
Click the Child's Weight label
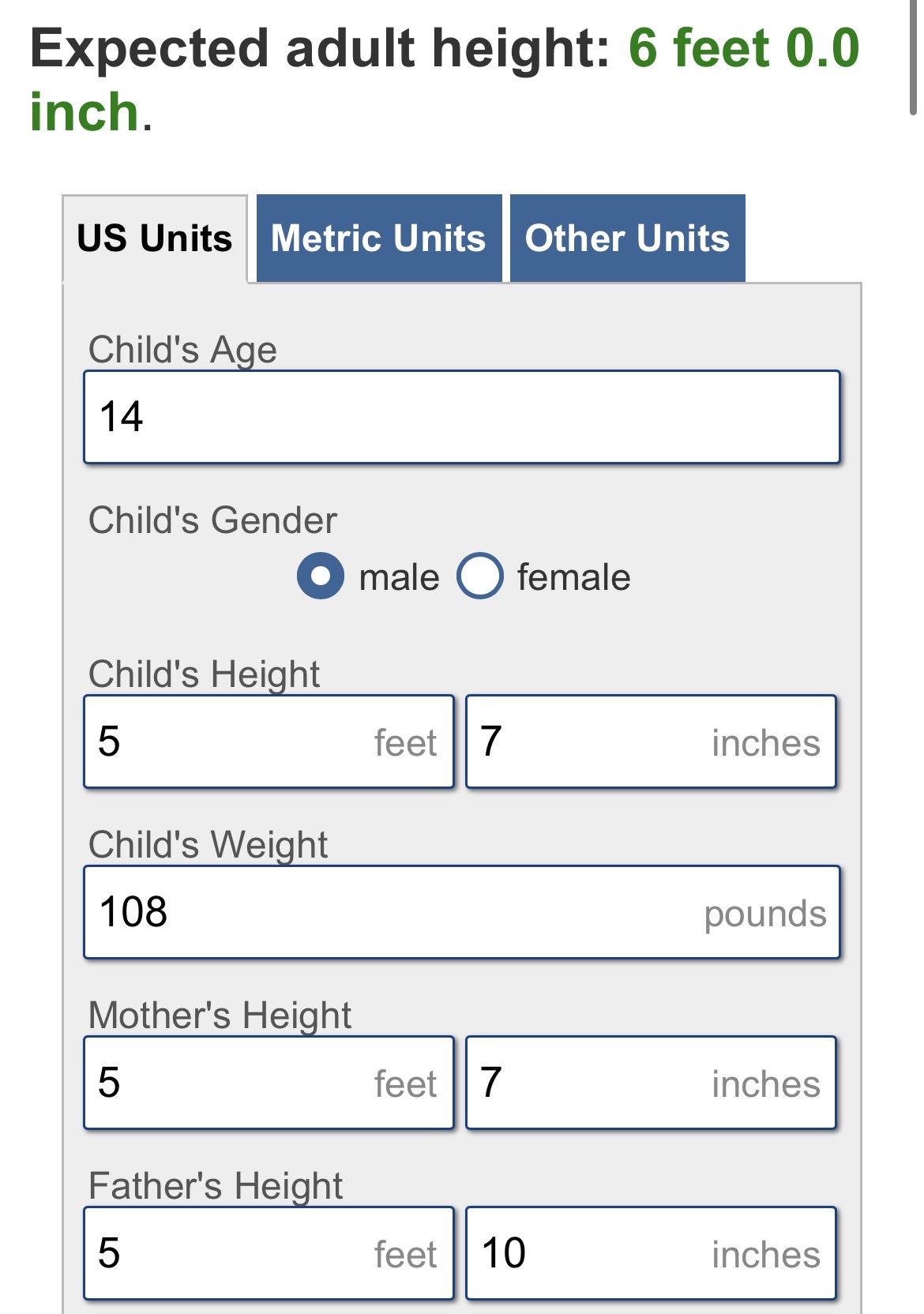coord(208,844)
